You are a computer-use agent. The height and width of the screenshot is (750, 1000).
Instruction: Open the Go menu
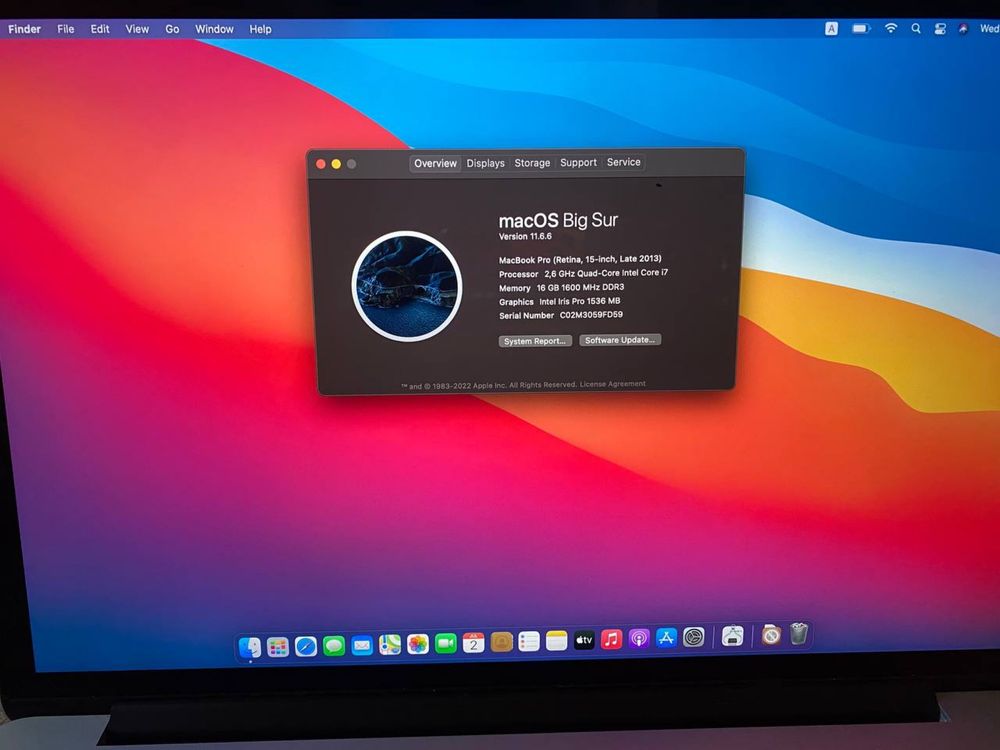pos(172,29)
